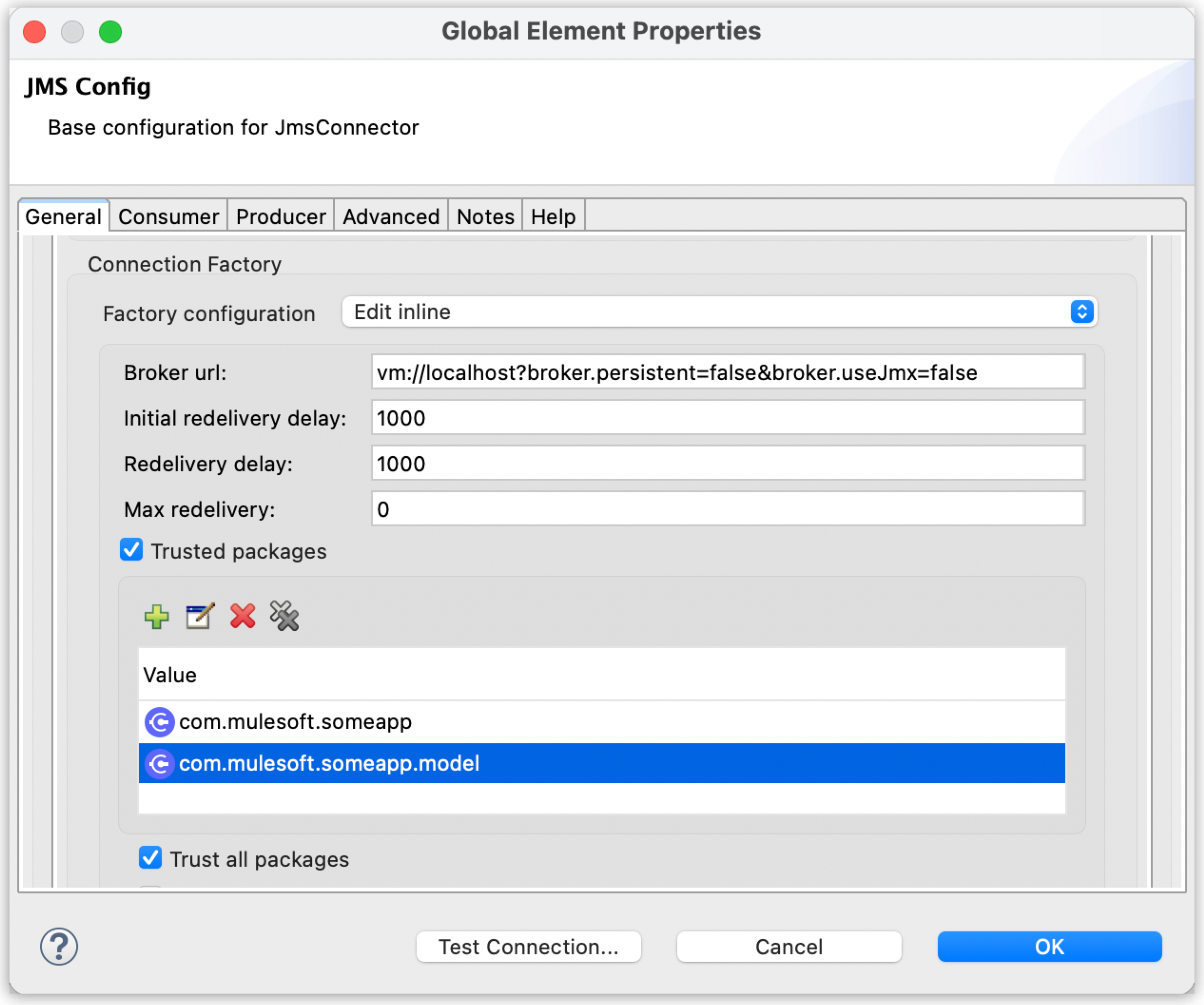Uncheck the Trusted packages checkbox
1204x1005 pixels.
click(131, 551)
